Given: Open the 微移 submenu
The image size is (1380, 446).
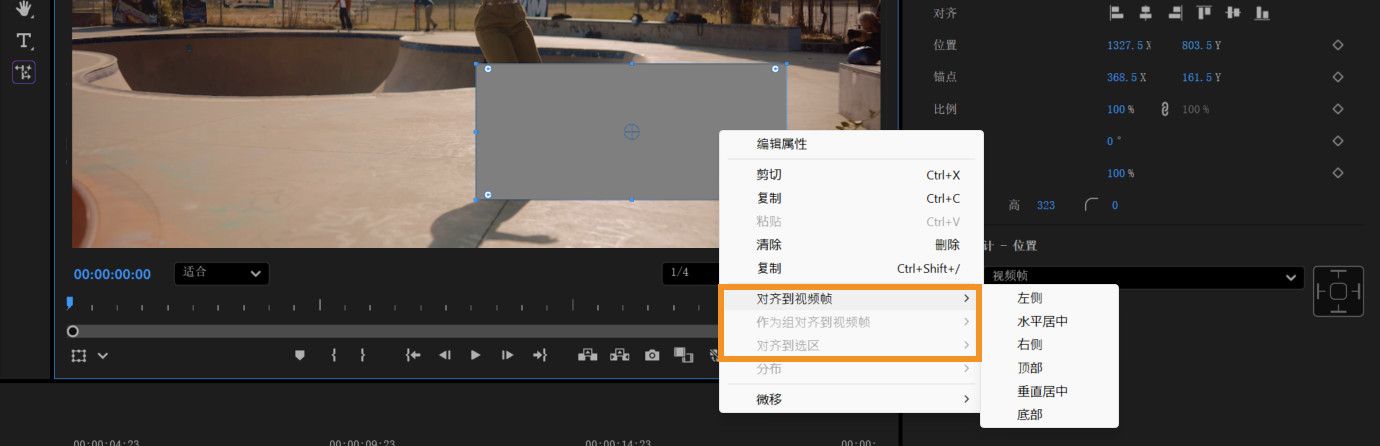Looking at the screenshot, I should click(852, 399).
